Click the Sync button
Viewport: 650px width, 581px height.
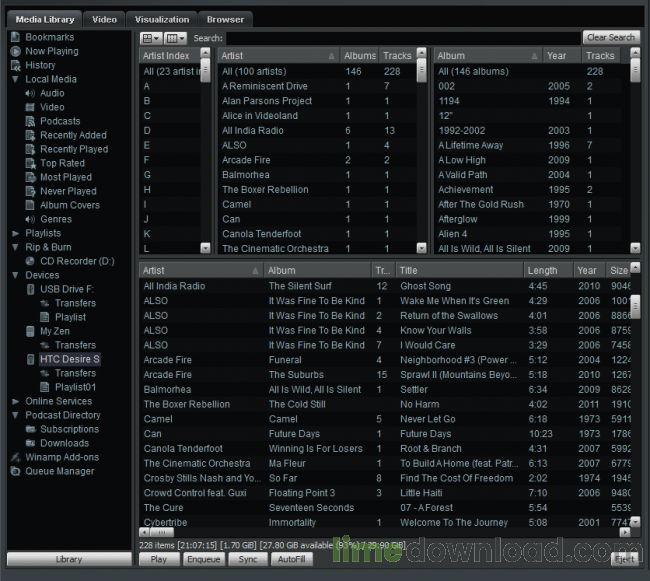[x=248, y=559]
